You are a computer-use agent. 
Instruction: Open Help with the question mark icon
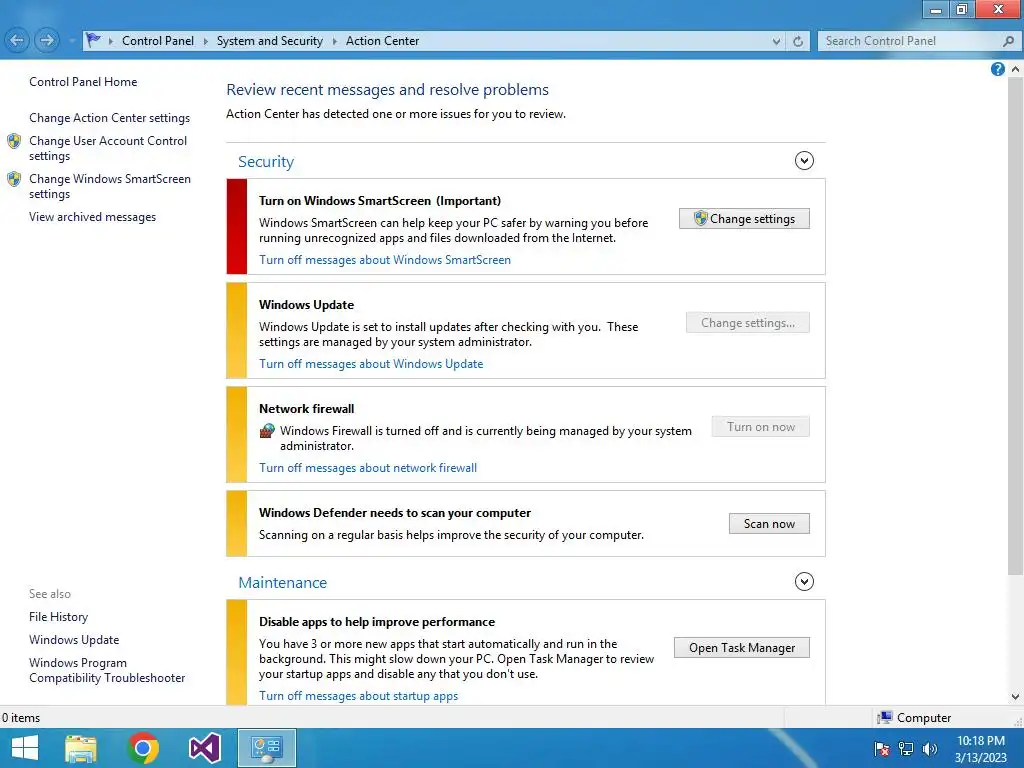point(997,69)
